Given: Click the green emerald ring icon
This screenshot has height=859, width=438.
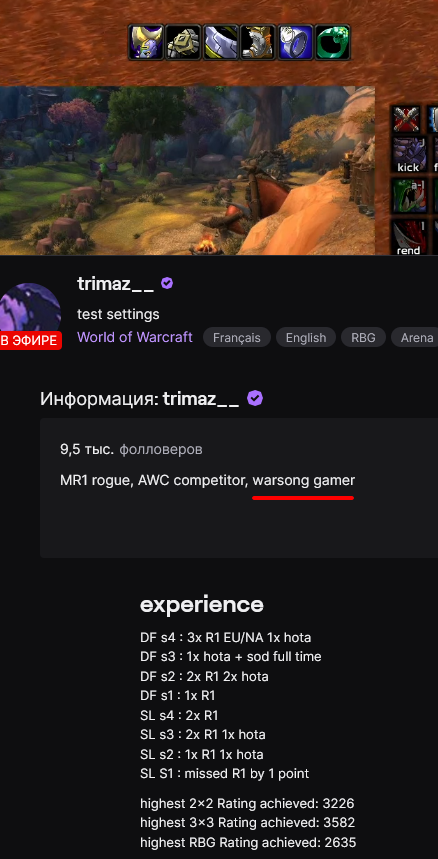Looking at the screenshot, I should (x=332, y=42).
